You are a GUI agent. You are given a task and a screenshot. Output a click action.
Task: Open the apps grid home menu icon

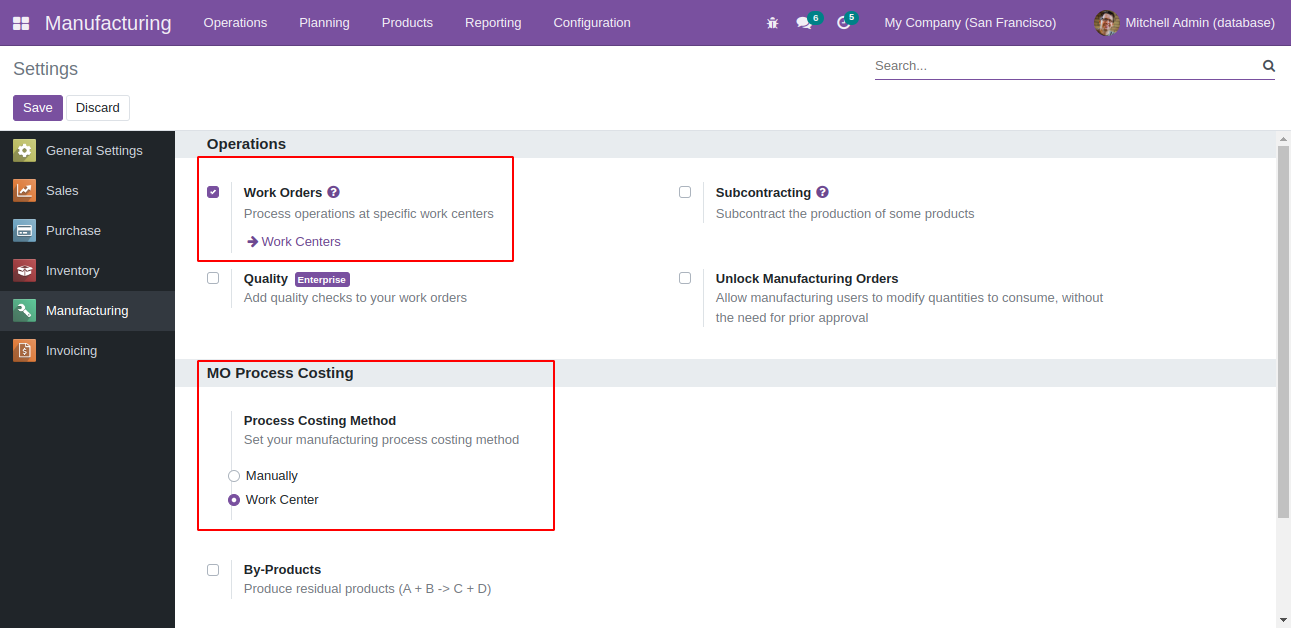tap(21, 23)
